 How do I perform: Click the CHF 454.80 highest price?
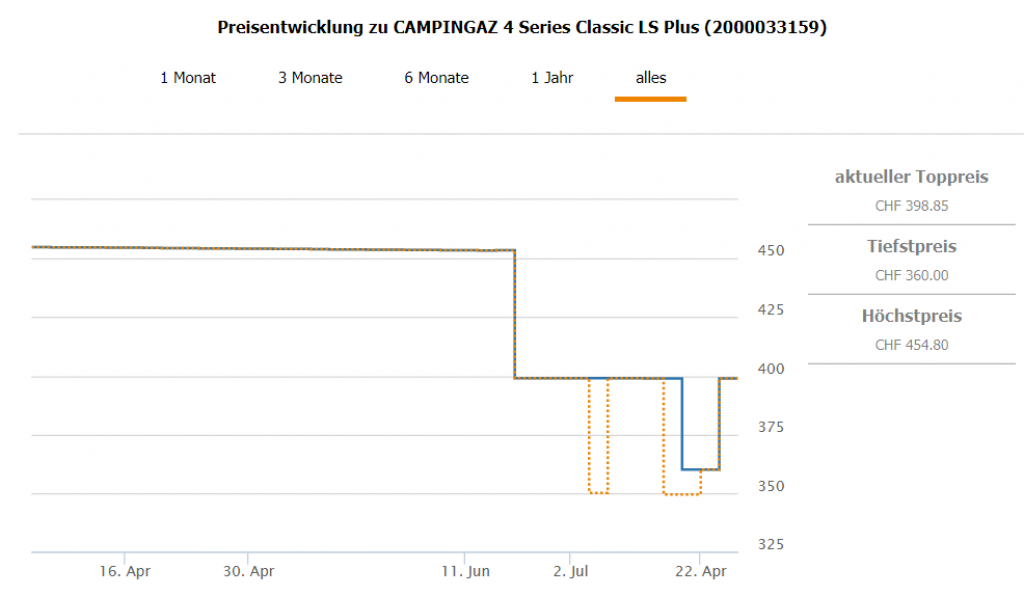pos(911,345)
